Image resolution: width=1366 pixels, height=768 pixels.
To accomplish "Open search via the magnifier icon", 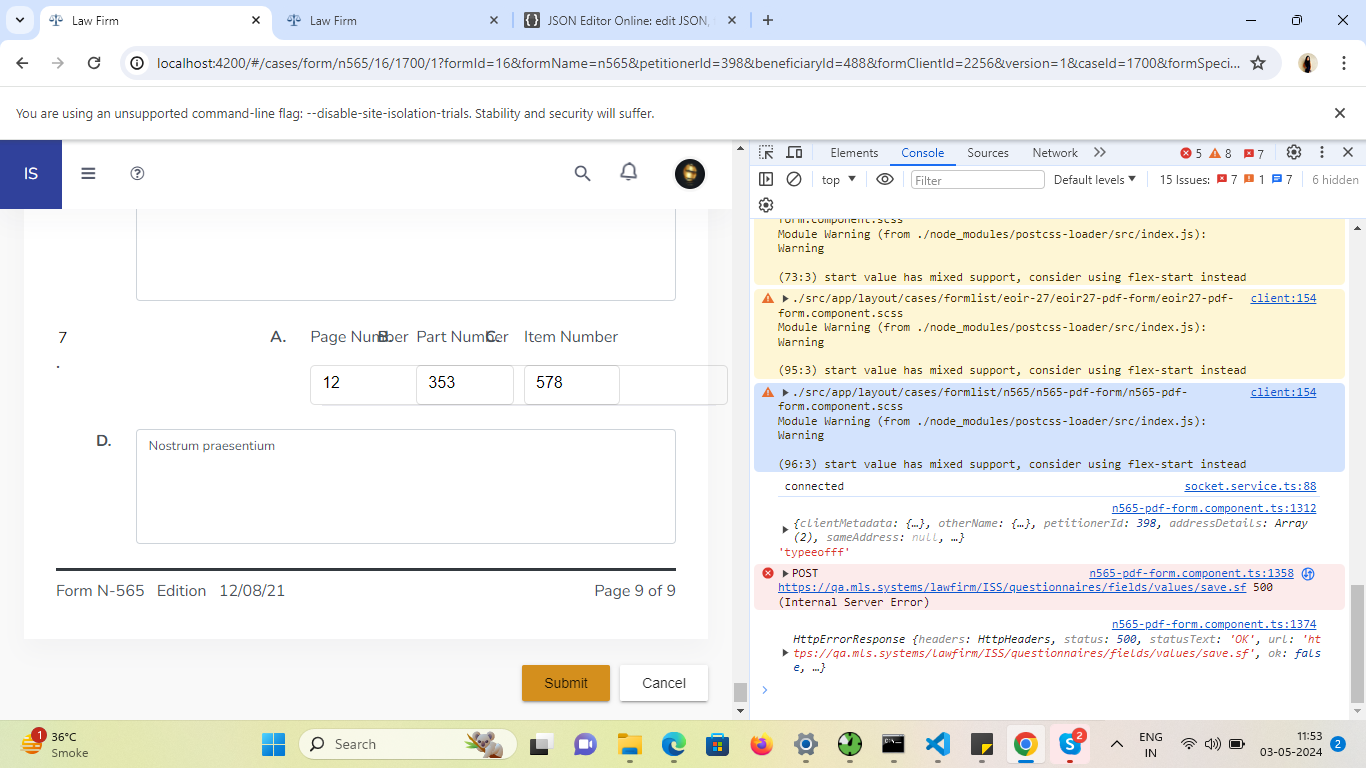I will [583, 173].
